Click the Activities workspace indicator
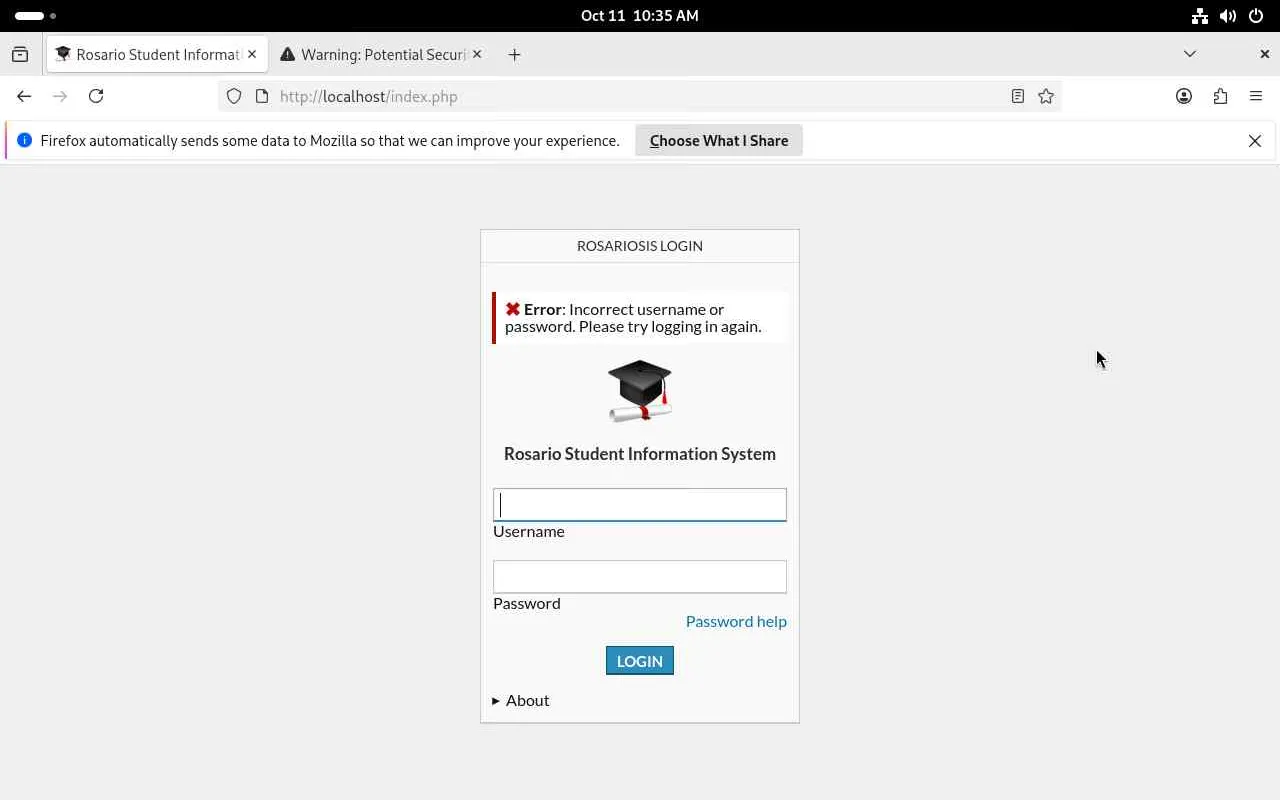Viewport: 1280px width, 800px height. [x=35, y=16]
